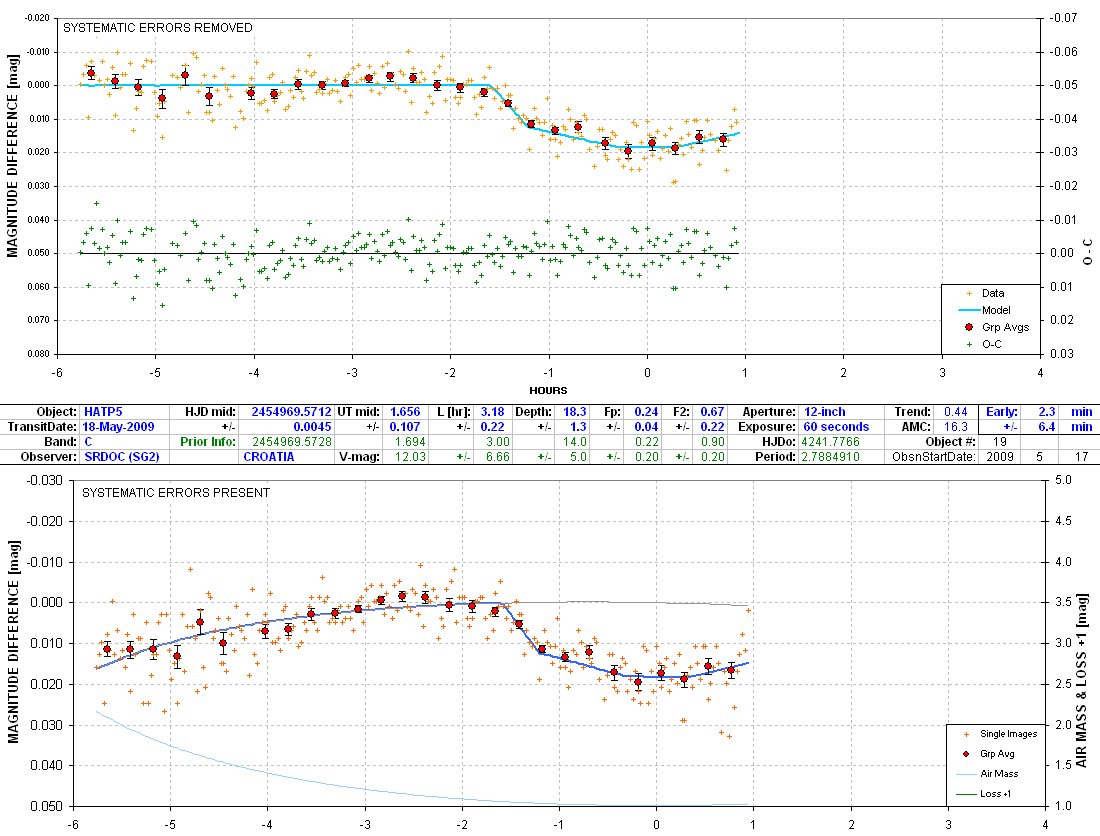Select the Trend value 0.44

click(955, 412)
